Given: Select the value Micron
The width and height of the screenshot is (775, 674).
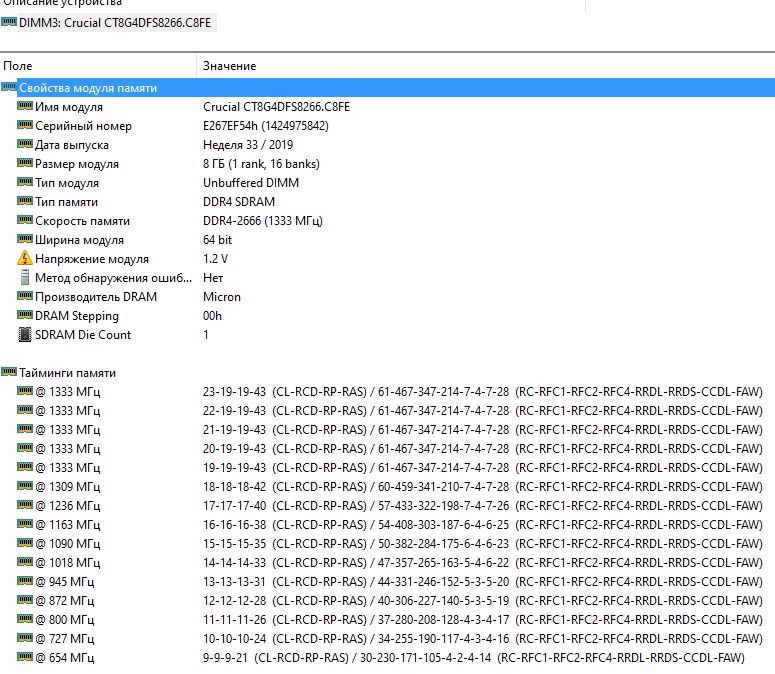Looking at the screenshot, I should click(221, 296).
